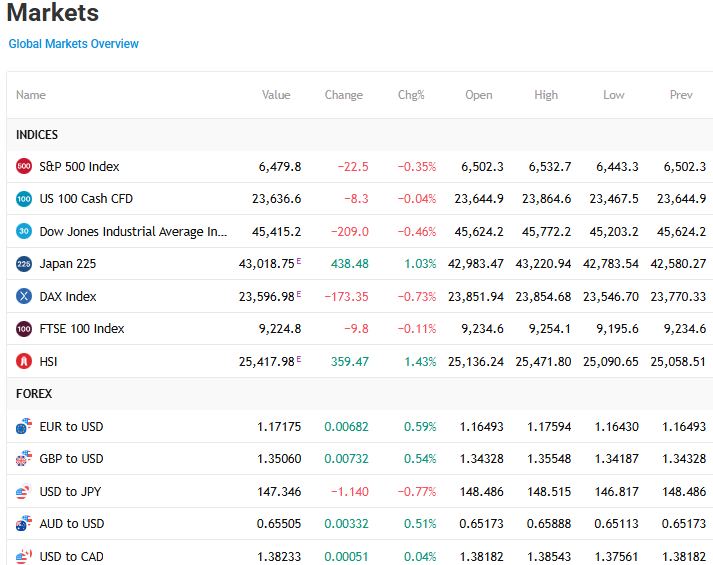The image size is (713, 565).
Task: Click the Name column header
Action: click(x=31, y=95)
